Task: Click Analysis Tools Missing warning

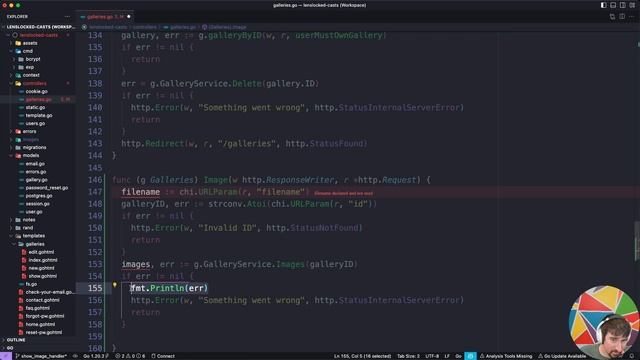Action: [x=506, y=356]
